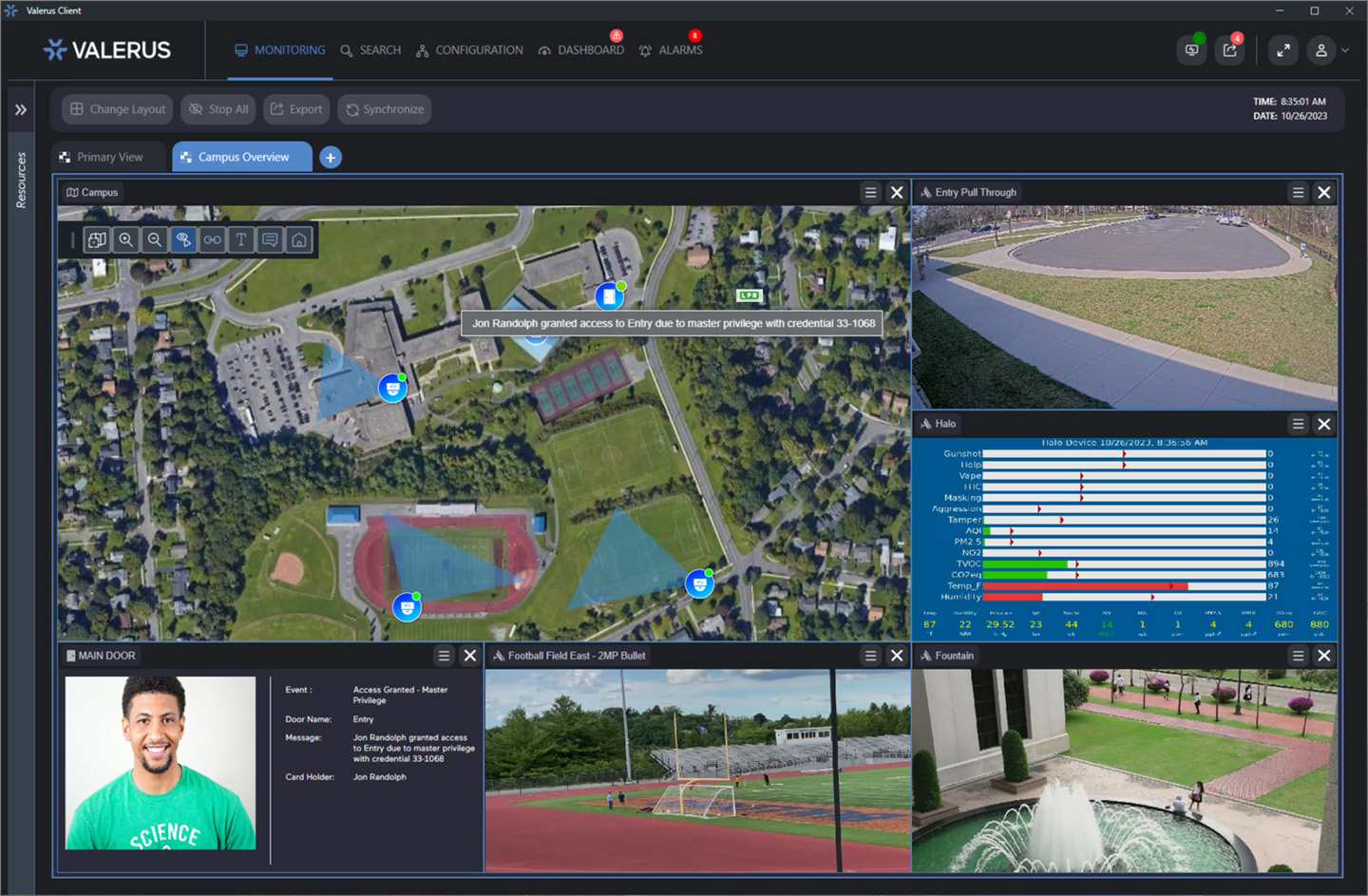Click the Change Layout button
This screenshot has height=896, width=1368.
(x=118, y=109)
